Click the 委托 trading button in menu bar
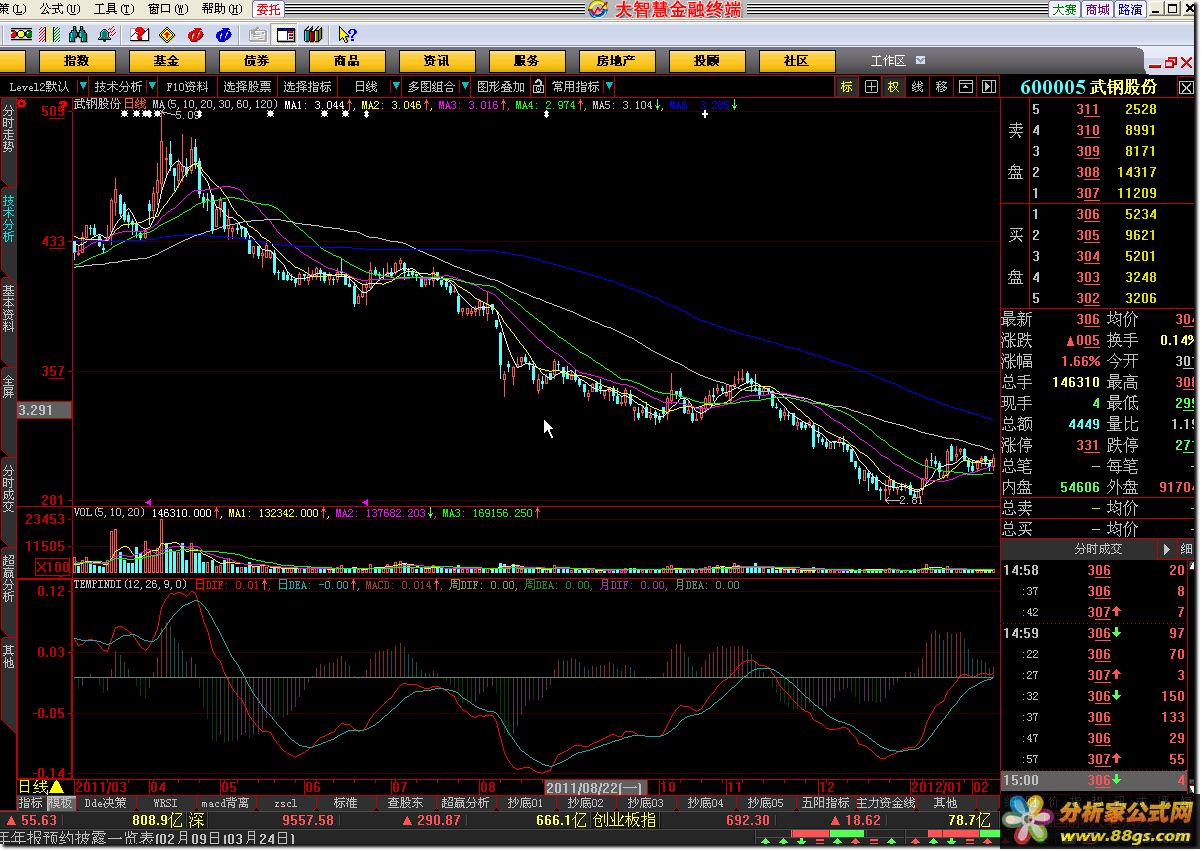The width and height of the screenshot is (1202, 851). pos(267,9)
